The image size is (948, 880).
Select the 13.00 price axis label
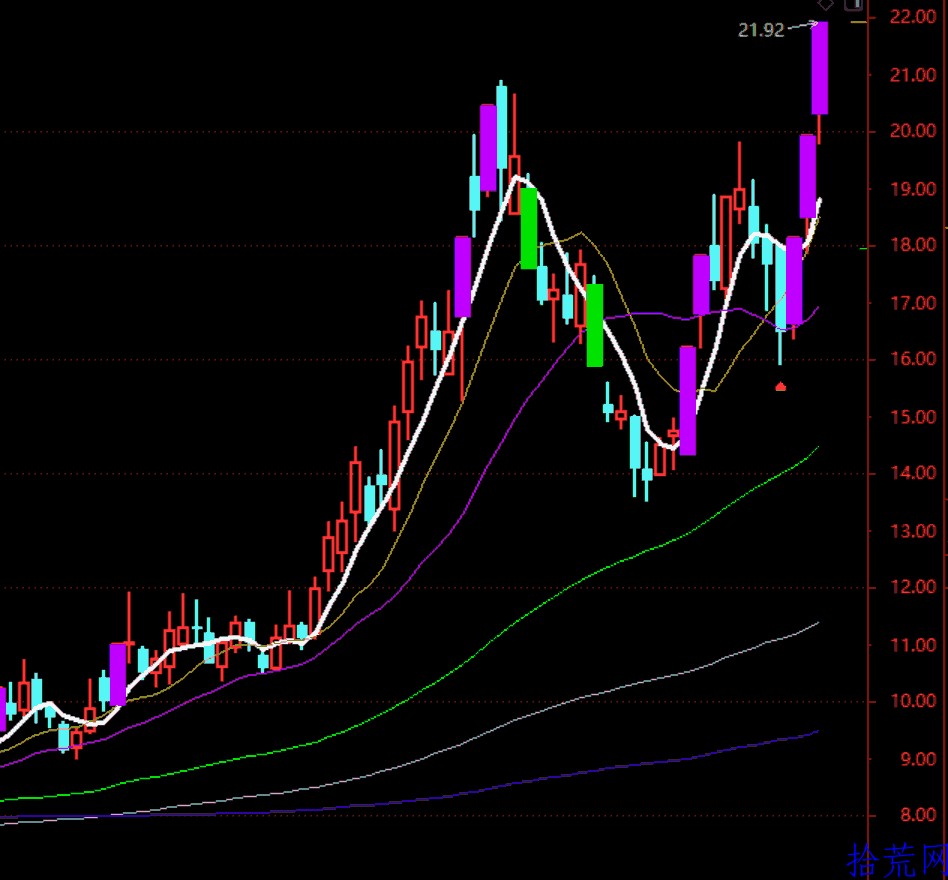pyautogui.click(x=912, y=531)
